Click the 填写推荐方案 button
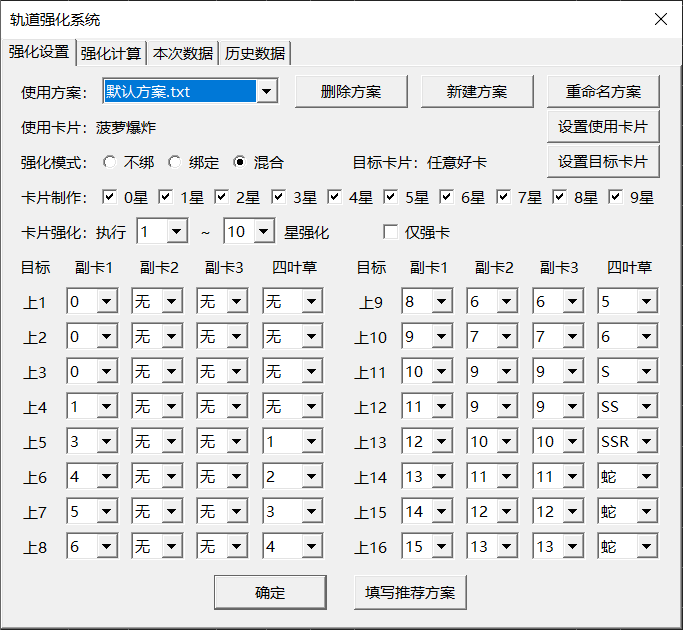The height and width of the screenshot is (630, 683). [410, 592]
